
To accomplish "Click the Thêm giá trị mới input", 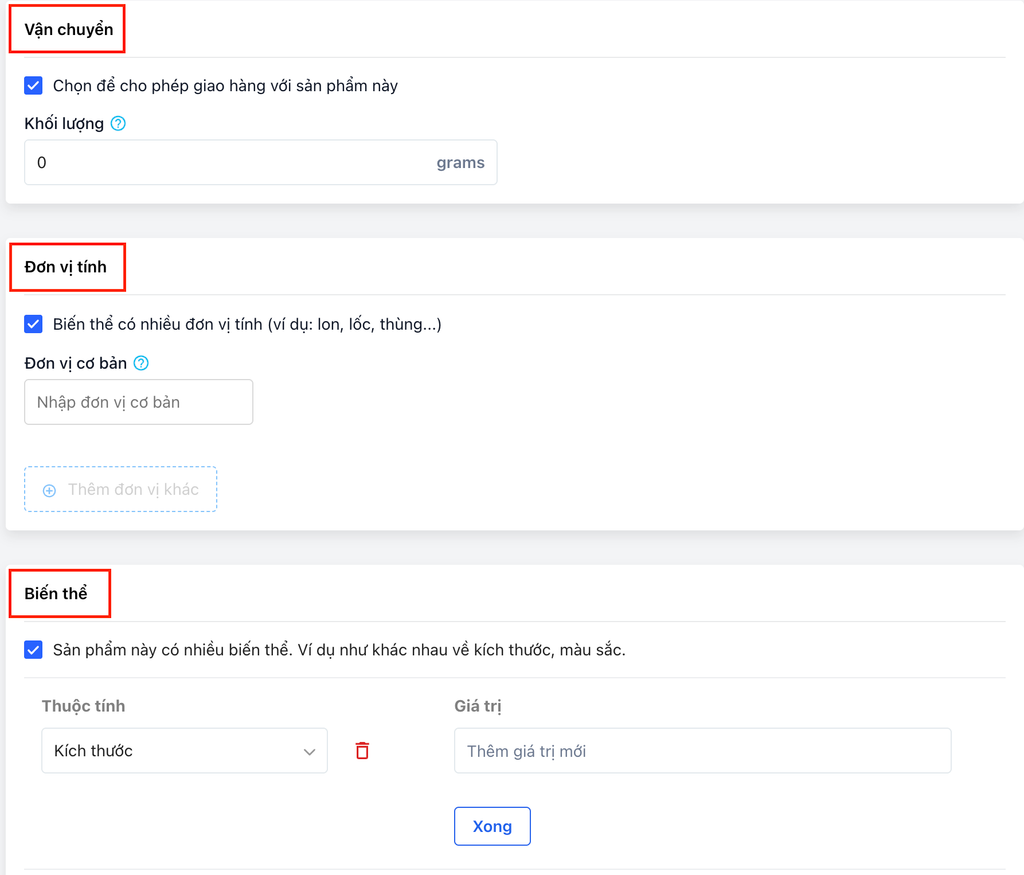I will point(702,751).
